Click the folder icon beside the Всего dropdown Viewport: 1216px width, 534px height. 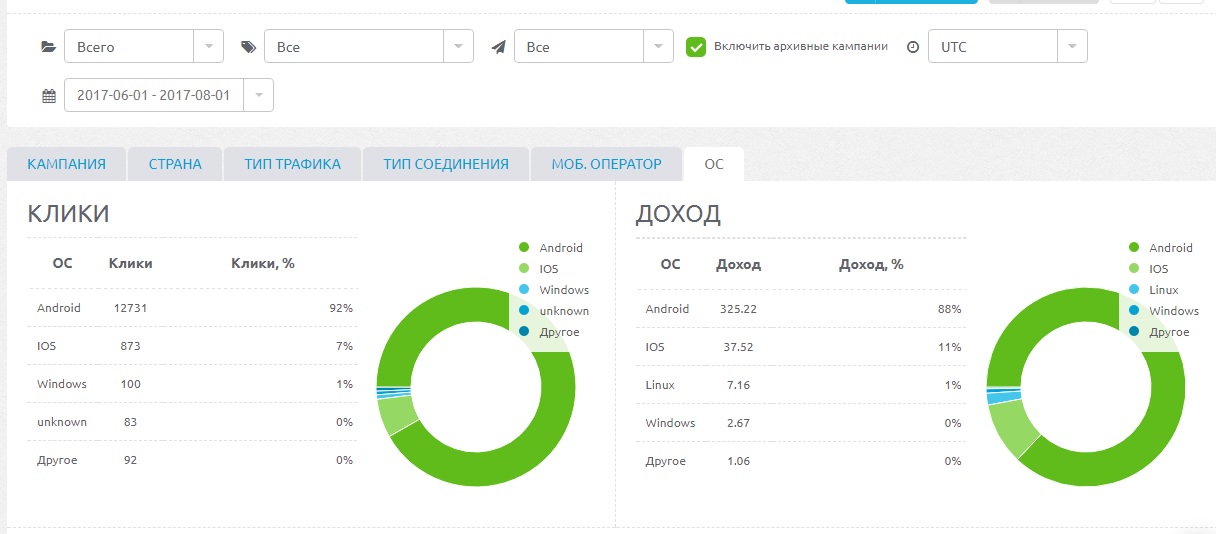tap(48, 47)
